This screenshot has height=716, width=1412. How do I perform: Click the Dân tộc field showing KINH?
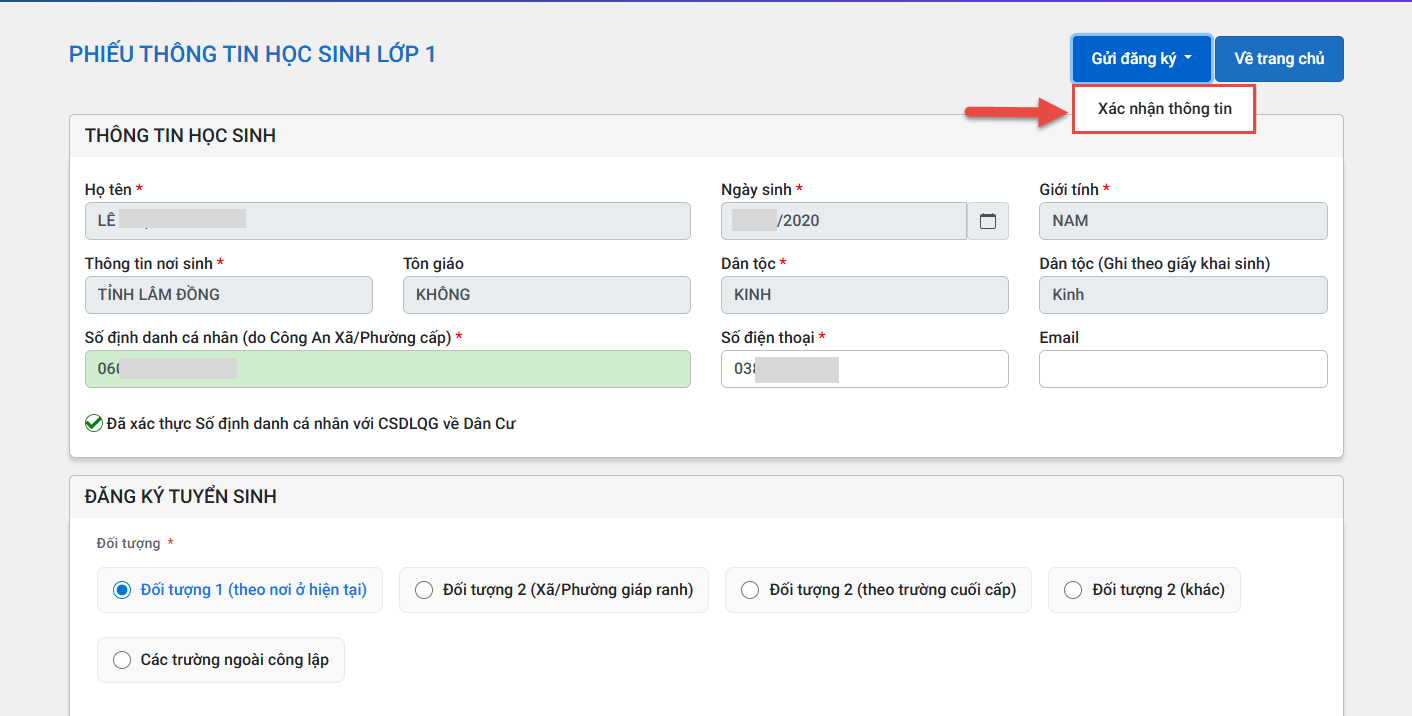[865, 295]
